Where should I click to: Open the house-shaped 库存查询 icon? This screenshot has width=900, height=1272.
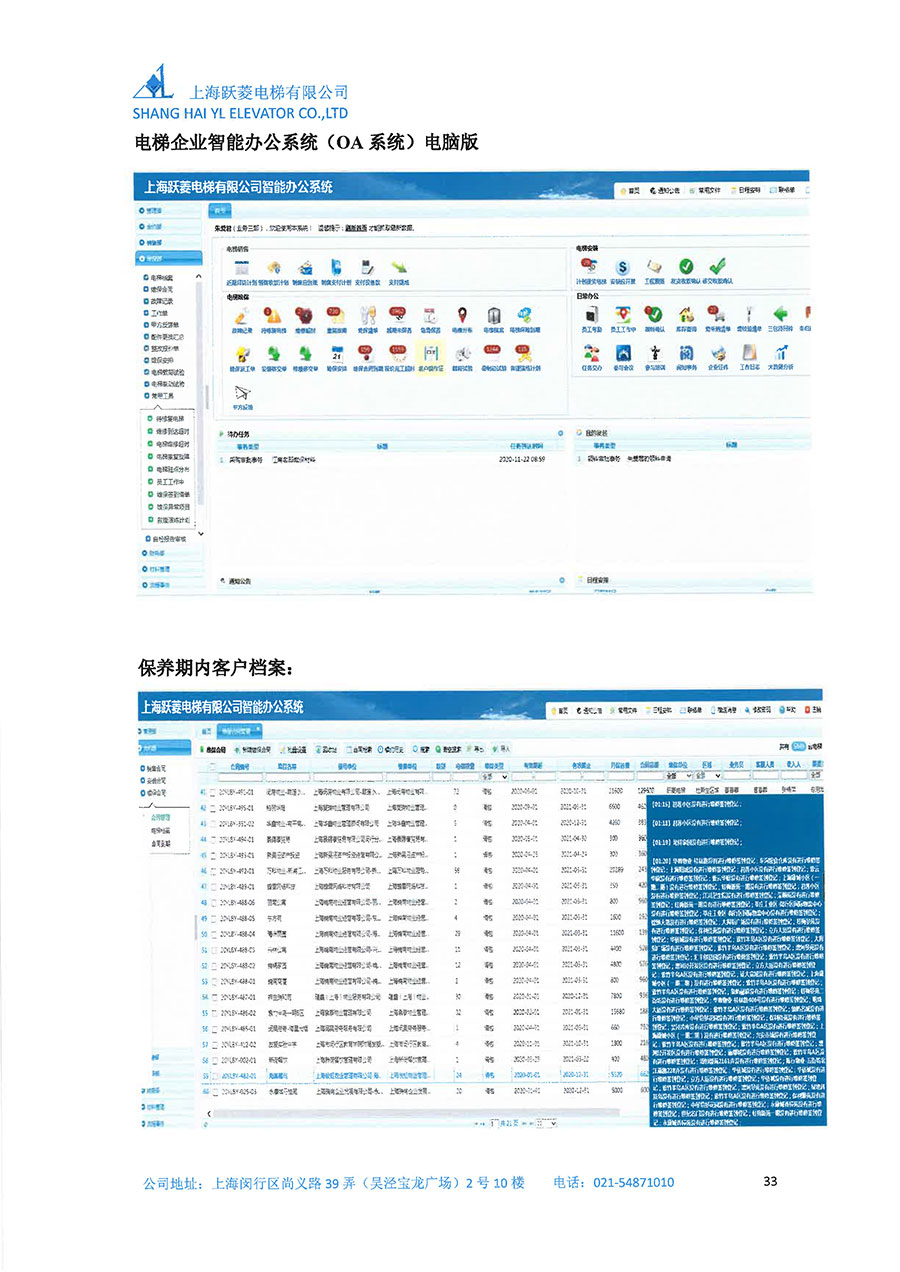coord(686,313)
